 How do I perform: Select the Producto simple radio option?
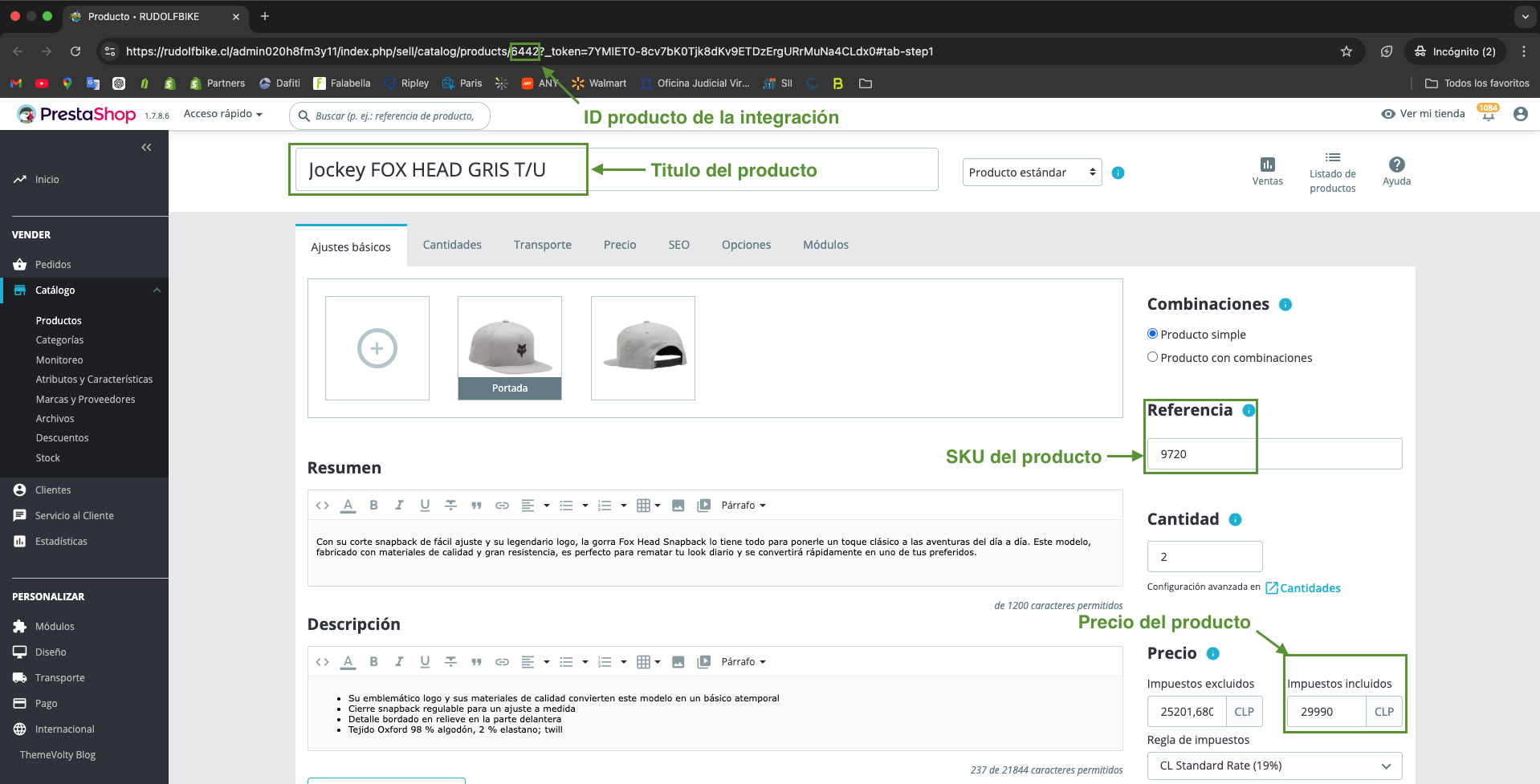1152,334
